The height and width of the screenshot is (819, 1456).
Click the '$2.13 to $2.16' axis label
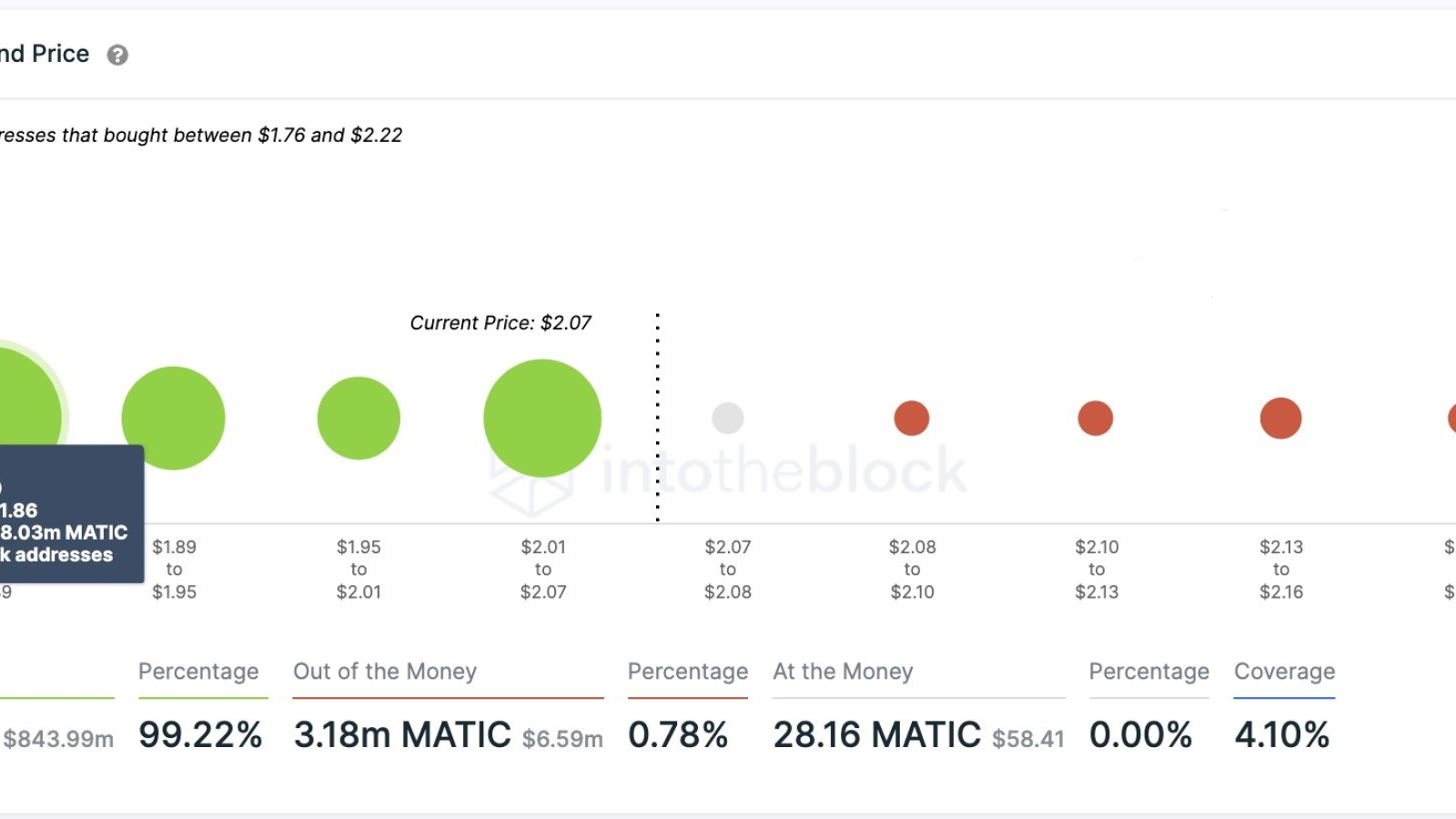[1281, 570]
